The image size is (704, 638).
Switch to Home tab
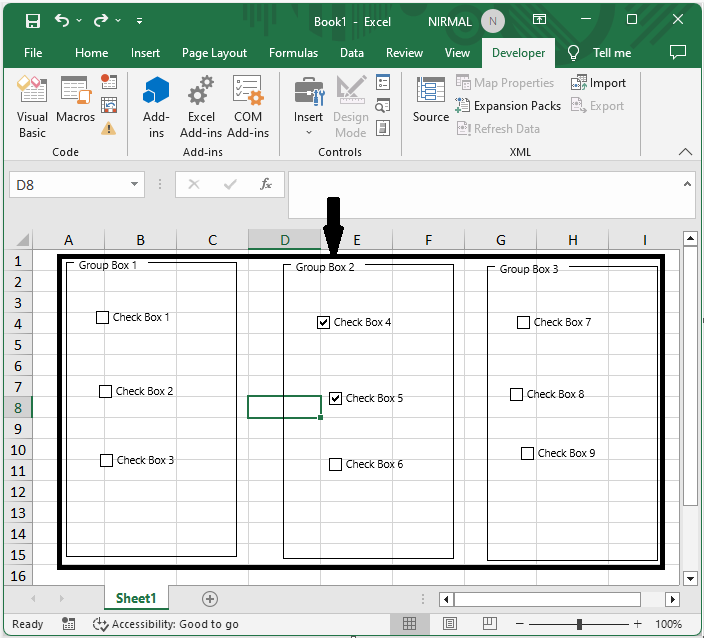(92, 53)
